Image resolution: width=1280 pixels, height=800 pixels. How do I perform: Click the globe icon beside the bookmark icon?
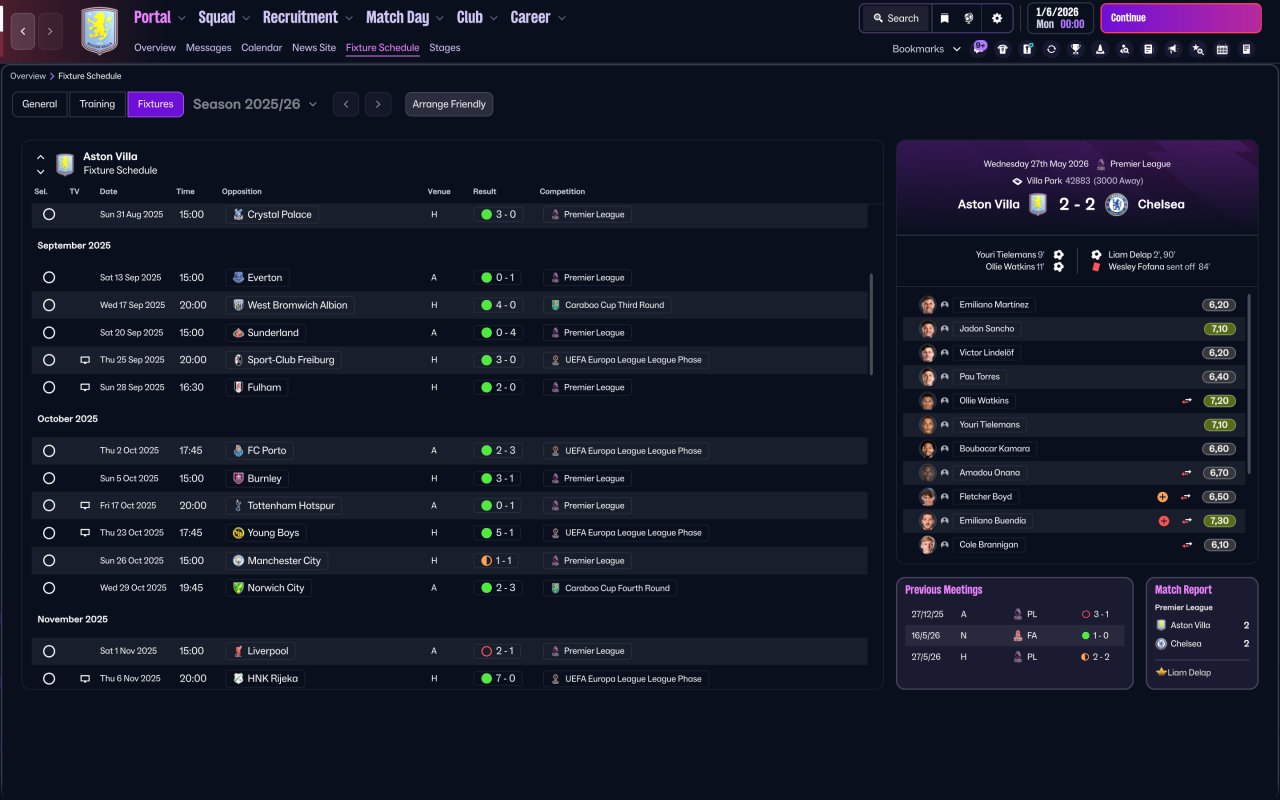pos(969,18)
